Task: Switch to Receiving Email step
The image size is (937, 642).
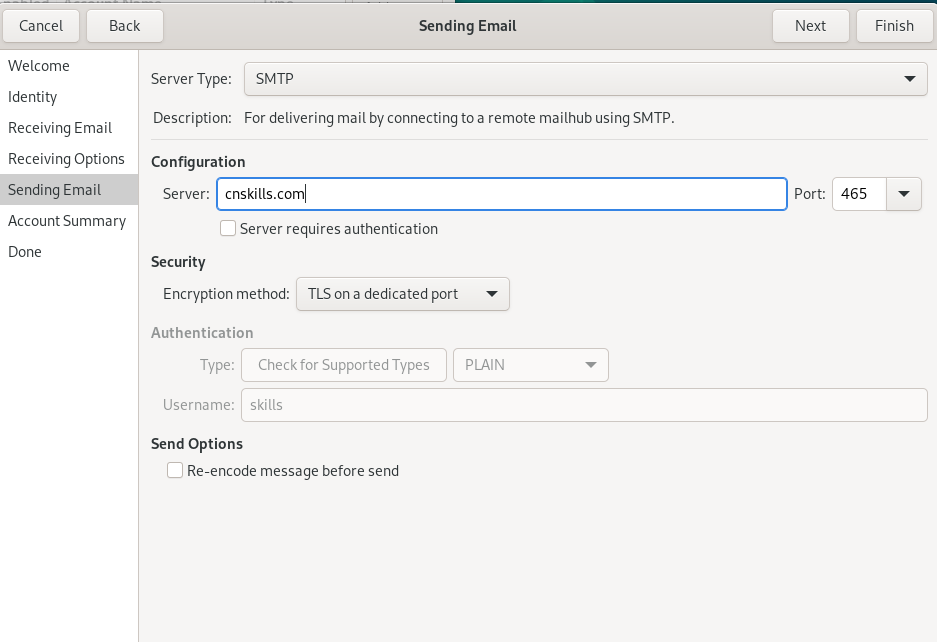Action: pyautogui.click(x=69, y=128)
